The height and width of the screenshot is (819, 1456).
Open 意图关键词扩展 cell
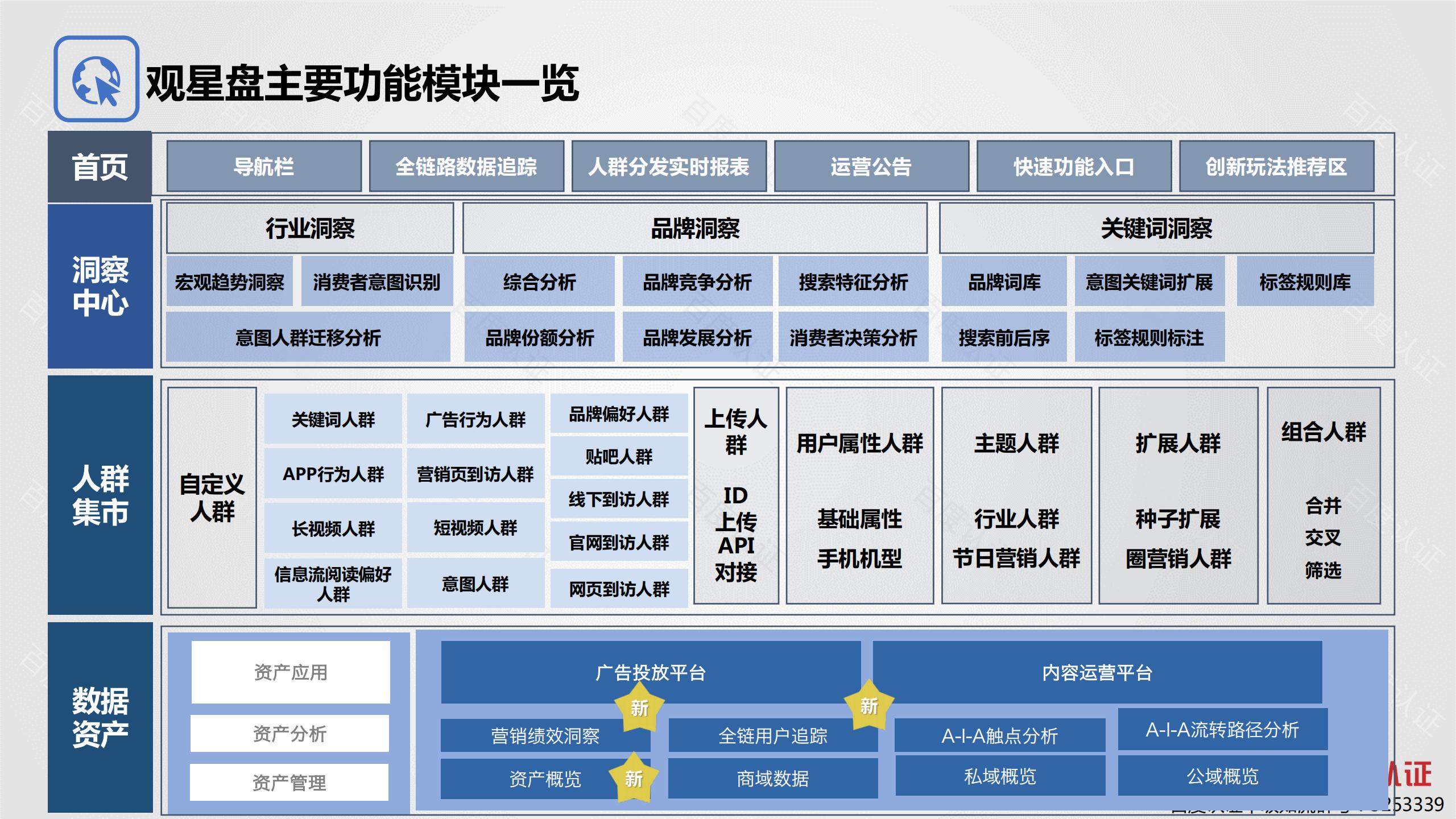pos(1149,282)
